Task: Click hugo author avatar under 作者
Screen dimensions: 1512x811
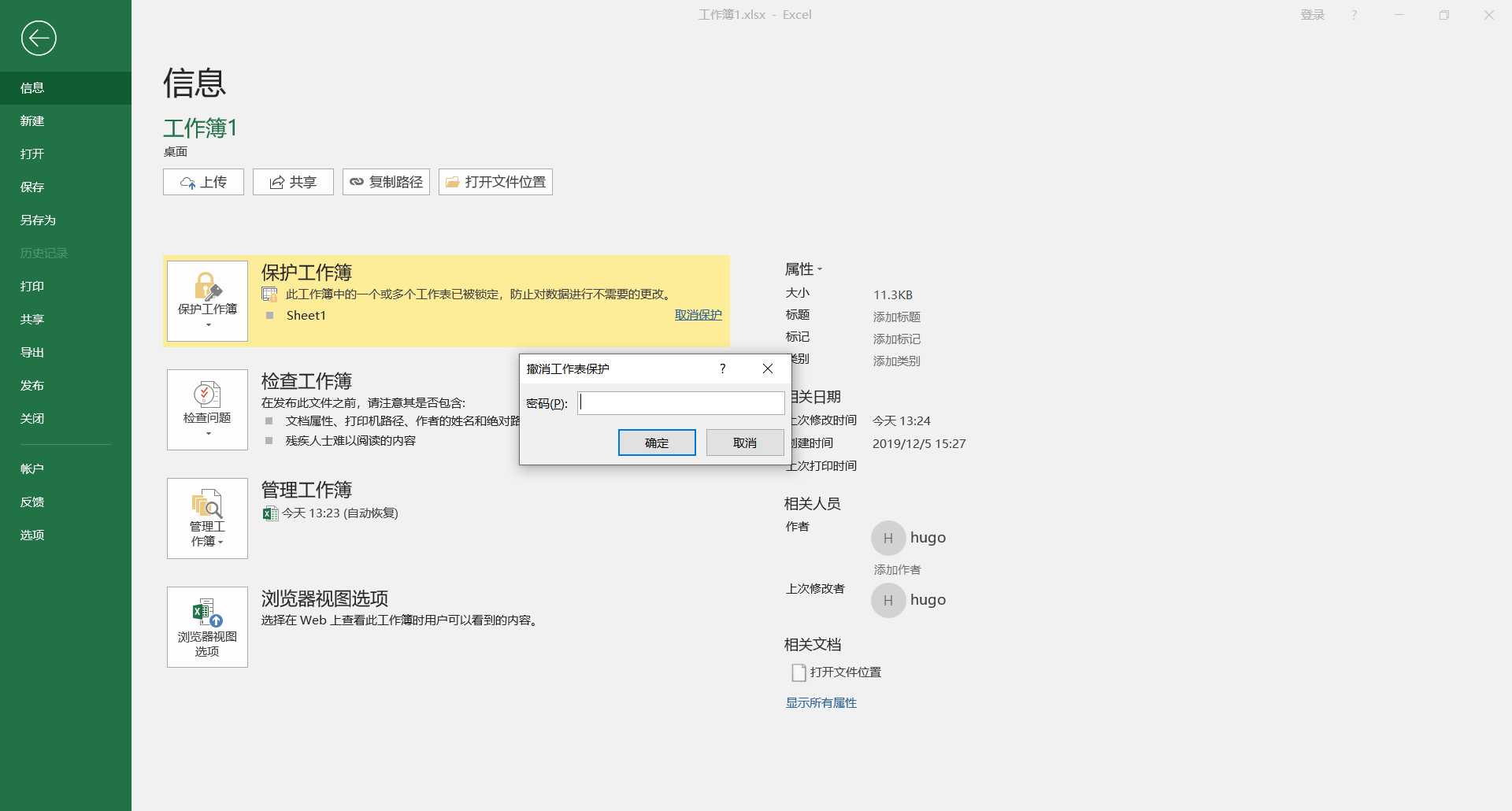Action: click(x=888, y=538)
